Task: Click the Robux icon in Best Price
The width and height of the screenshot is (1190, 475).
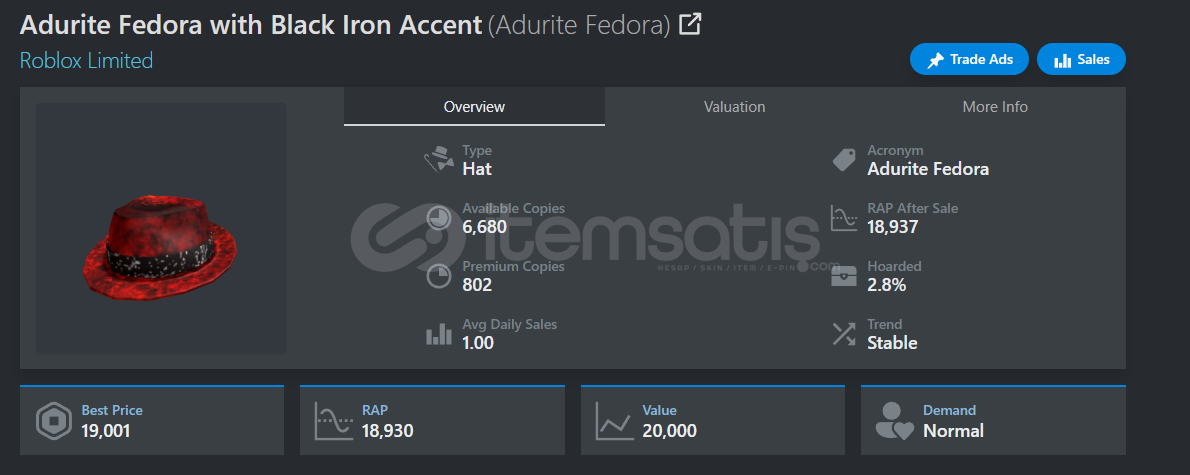Action: (x=53, y=421)
